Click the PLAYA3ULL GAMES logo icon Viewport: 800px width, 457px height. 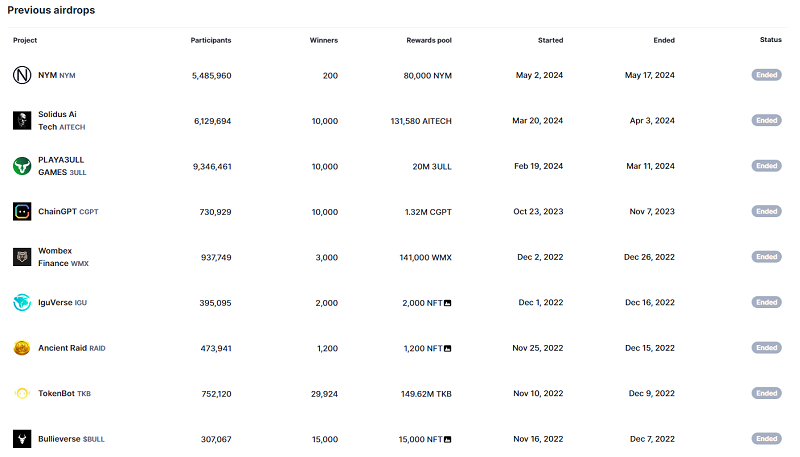pyautogui.click(x=22, y=166)
